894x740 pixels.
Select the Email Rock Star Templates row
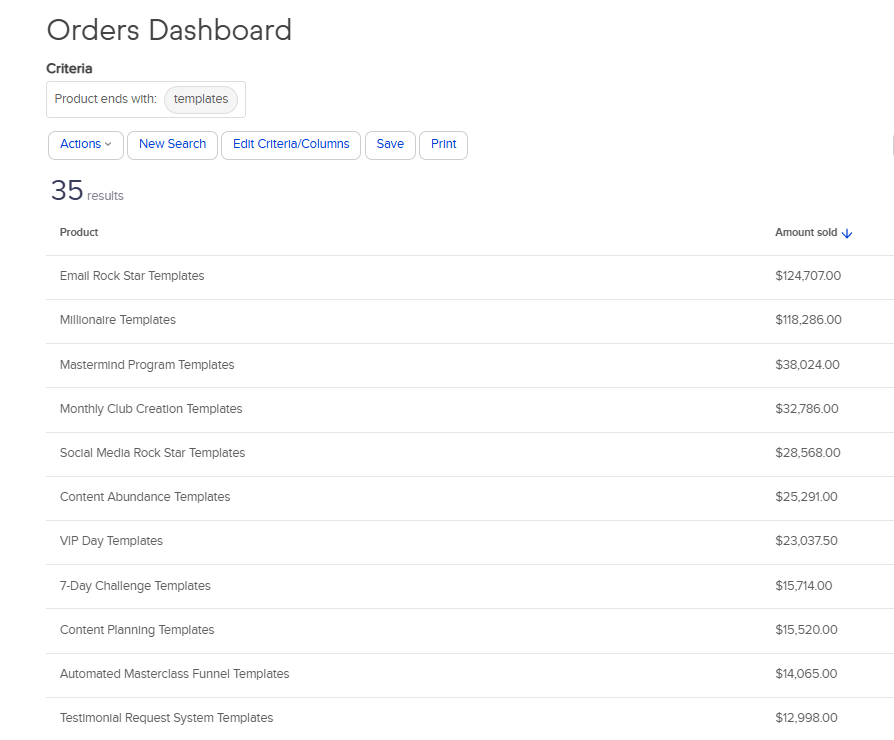click(x=132, y=276)
